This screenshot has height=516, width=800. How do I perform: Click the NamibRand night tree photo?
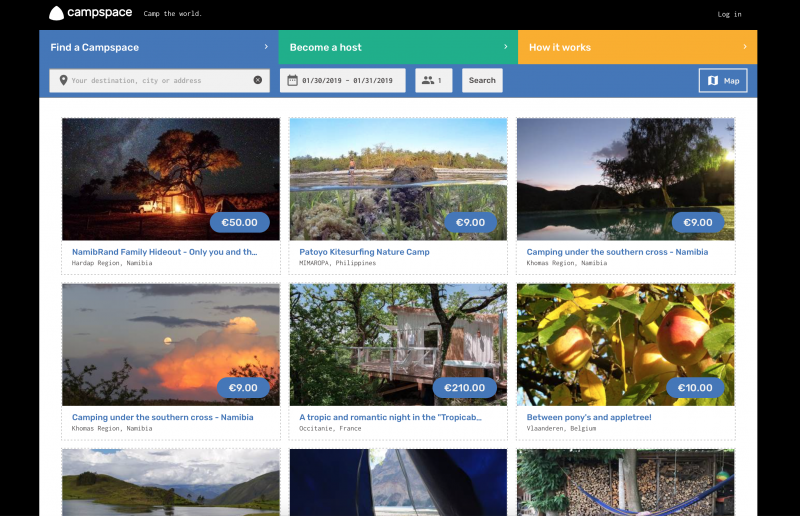click(171, 179)
